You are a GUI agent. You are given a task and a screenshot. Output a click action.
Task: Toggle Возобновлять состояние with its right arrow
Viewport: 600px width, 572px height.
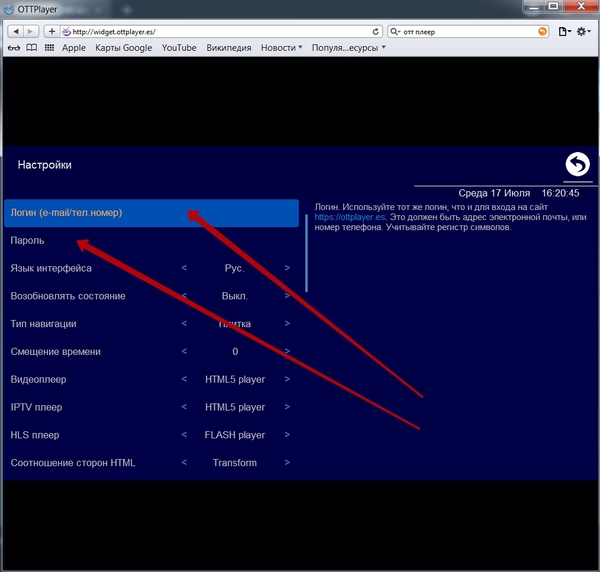tap(287, 296)
